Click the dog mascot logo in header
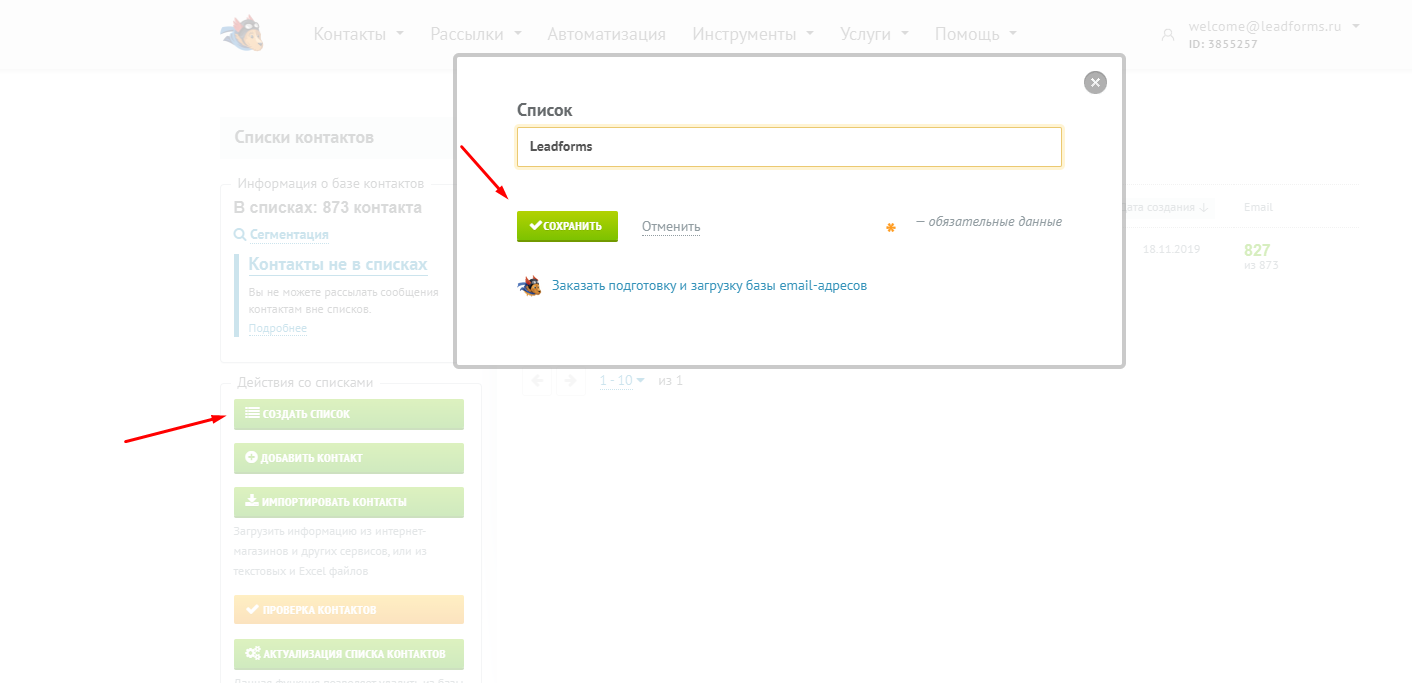 [x=242, y=34]
